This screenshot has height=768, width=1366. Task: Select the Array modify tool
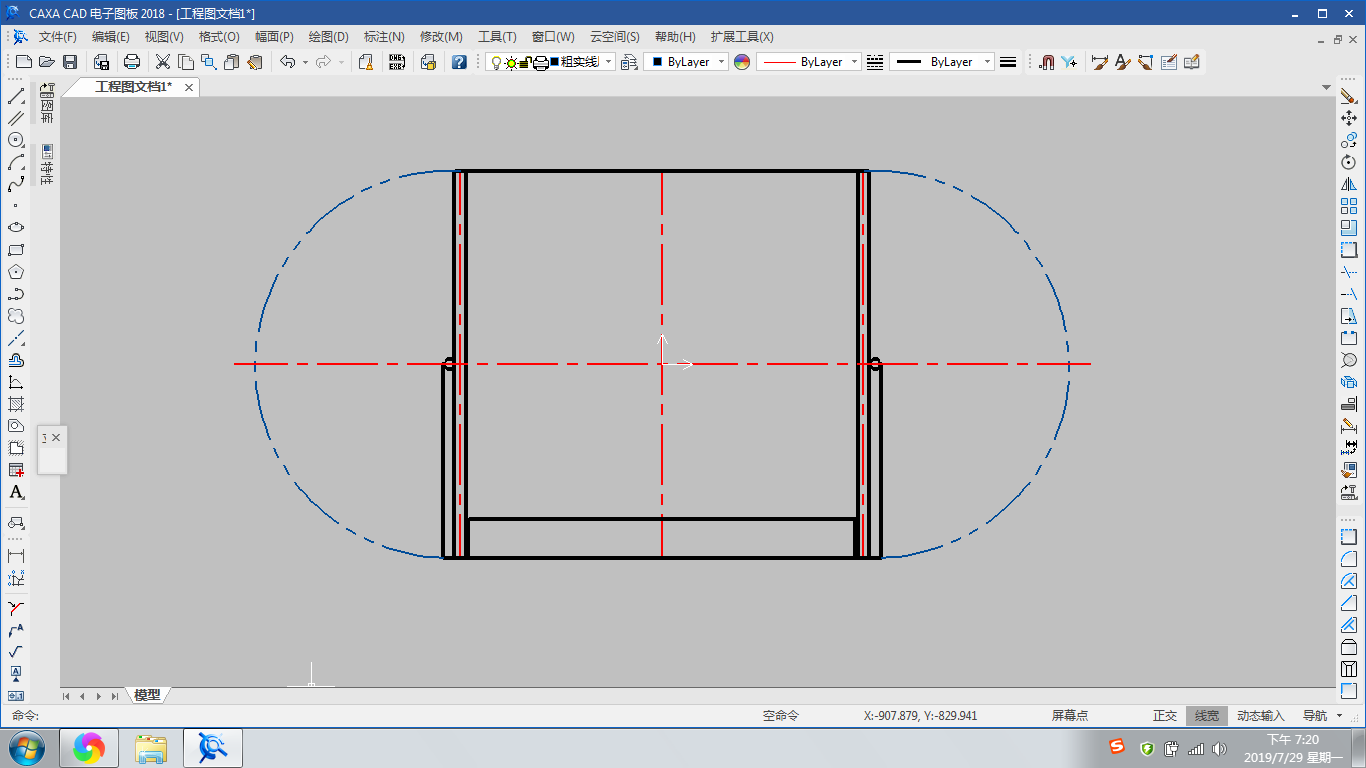[x=1349, y=206]
